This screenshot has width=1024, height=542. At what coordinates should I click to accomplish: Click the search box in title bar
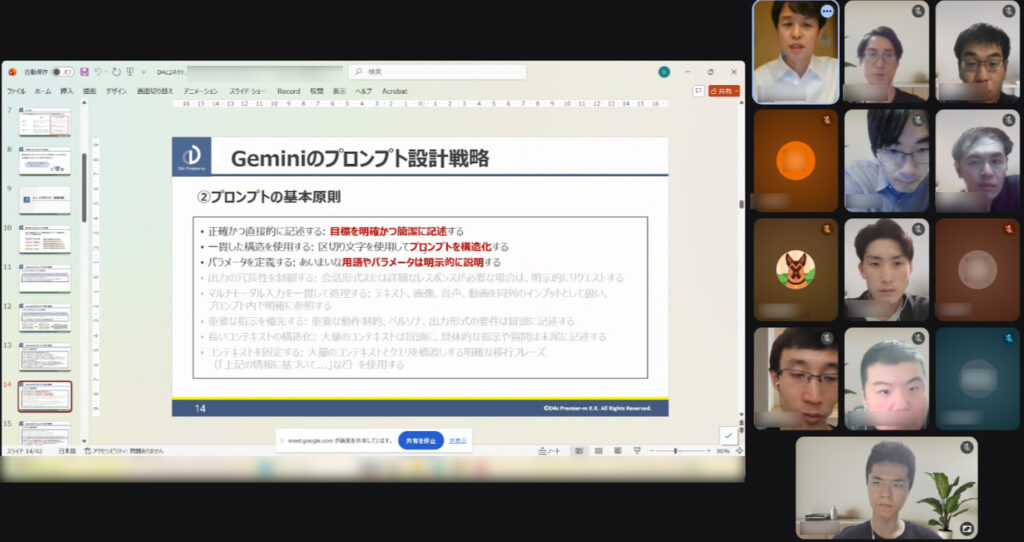(x=437, y=72)
